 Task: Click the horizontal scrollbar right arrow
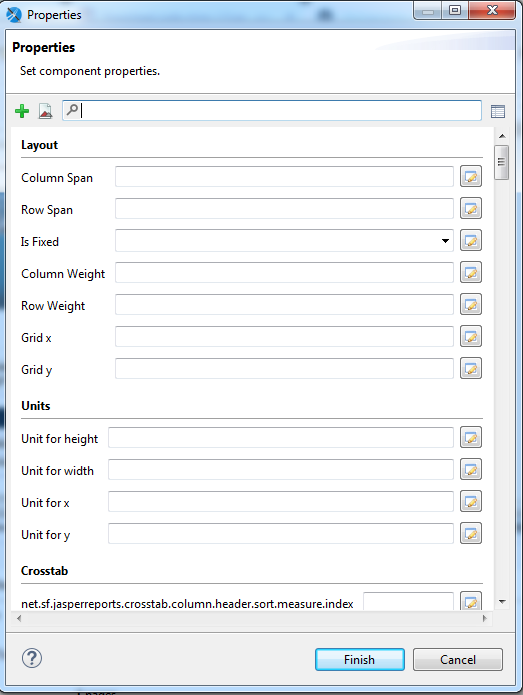click(x=484, y=618)
